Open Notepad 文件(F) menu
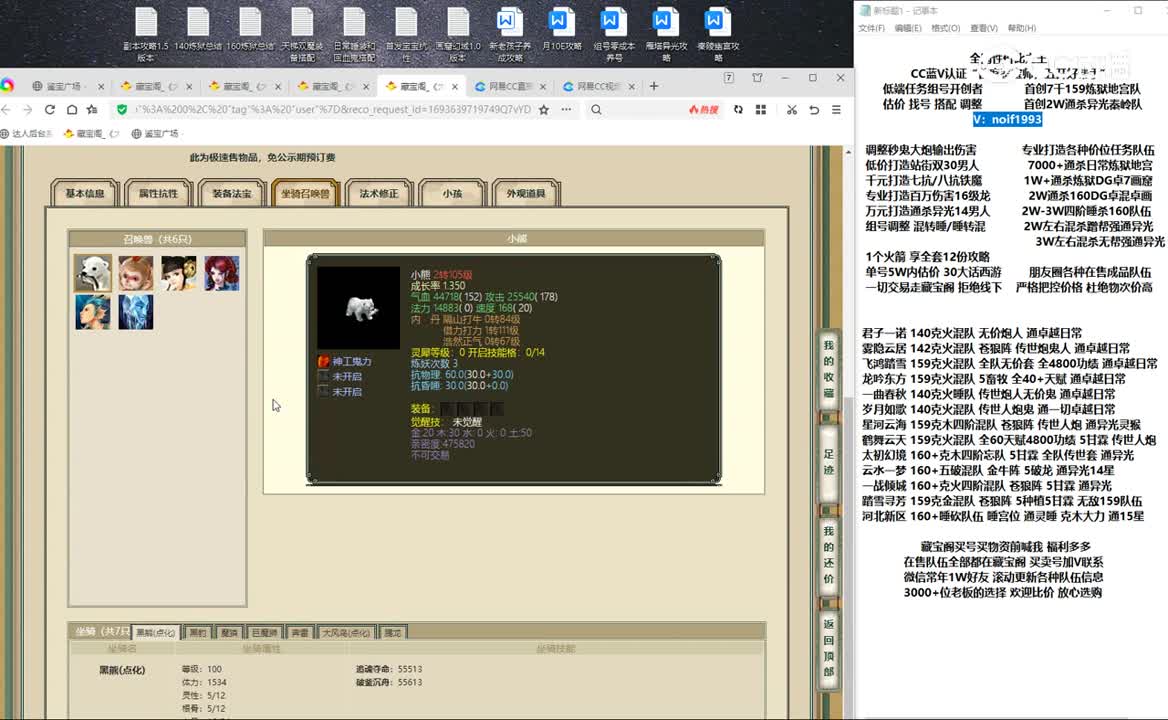The height and width of the screenshot is (720, 1168). [x=872, y=28]
